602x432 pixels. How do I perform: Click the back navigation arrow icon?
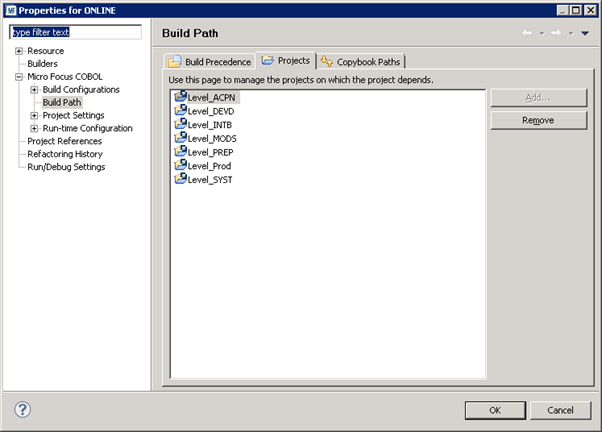[528, 33]
